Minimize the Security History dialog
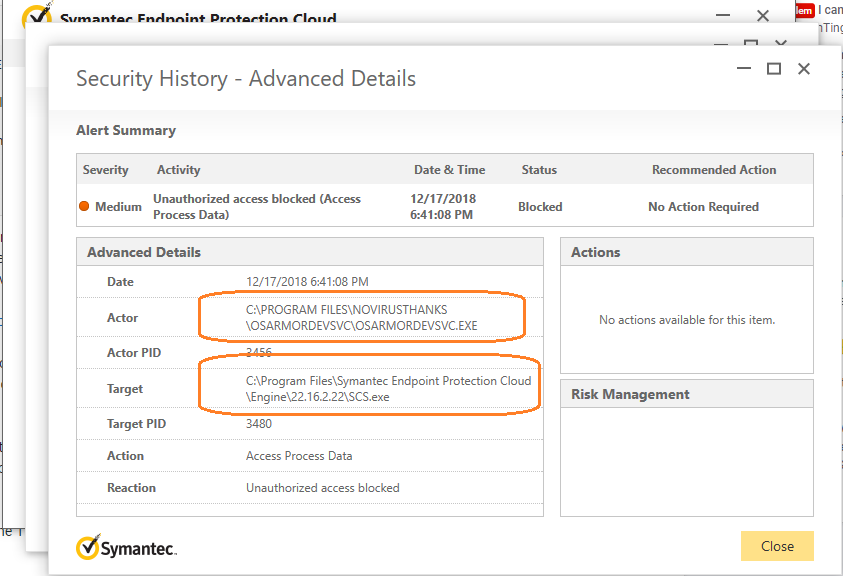This screenshot has width=843, height=576. click(x=743, y=69)
